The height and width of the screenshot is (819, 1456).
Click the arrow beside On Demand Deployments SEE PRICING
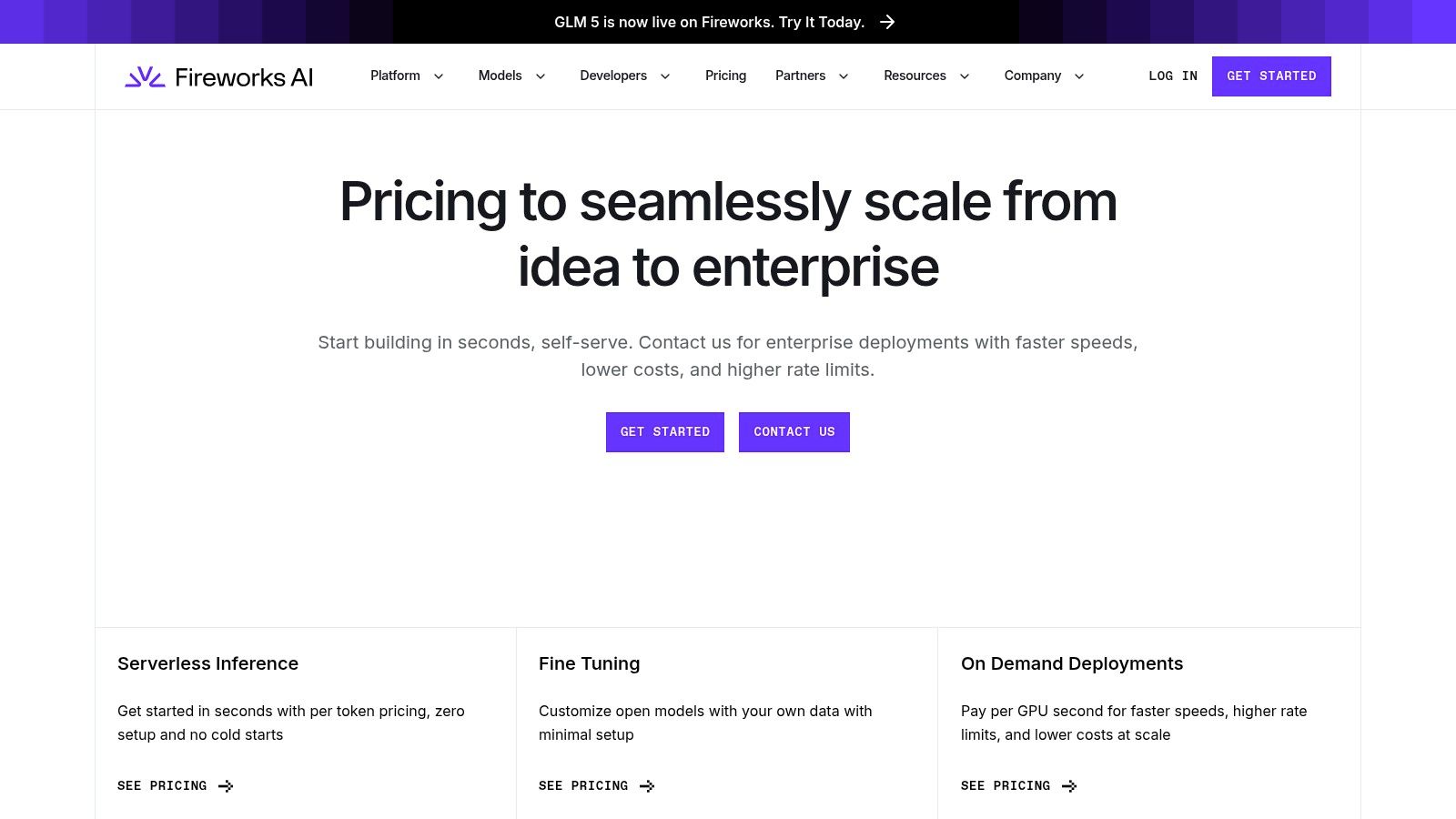tap(1069, 786)
